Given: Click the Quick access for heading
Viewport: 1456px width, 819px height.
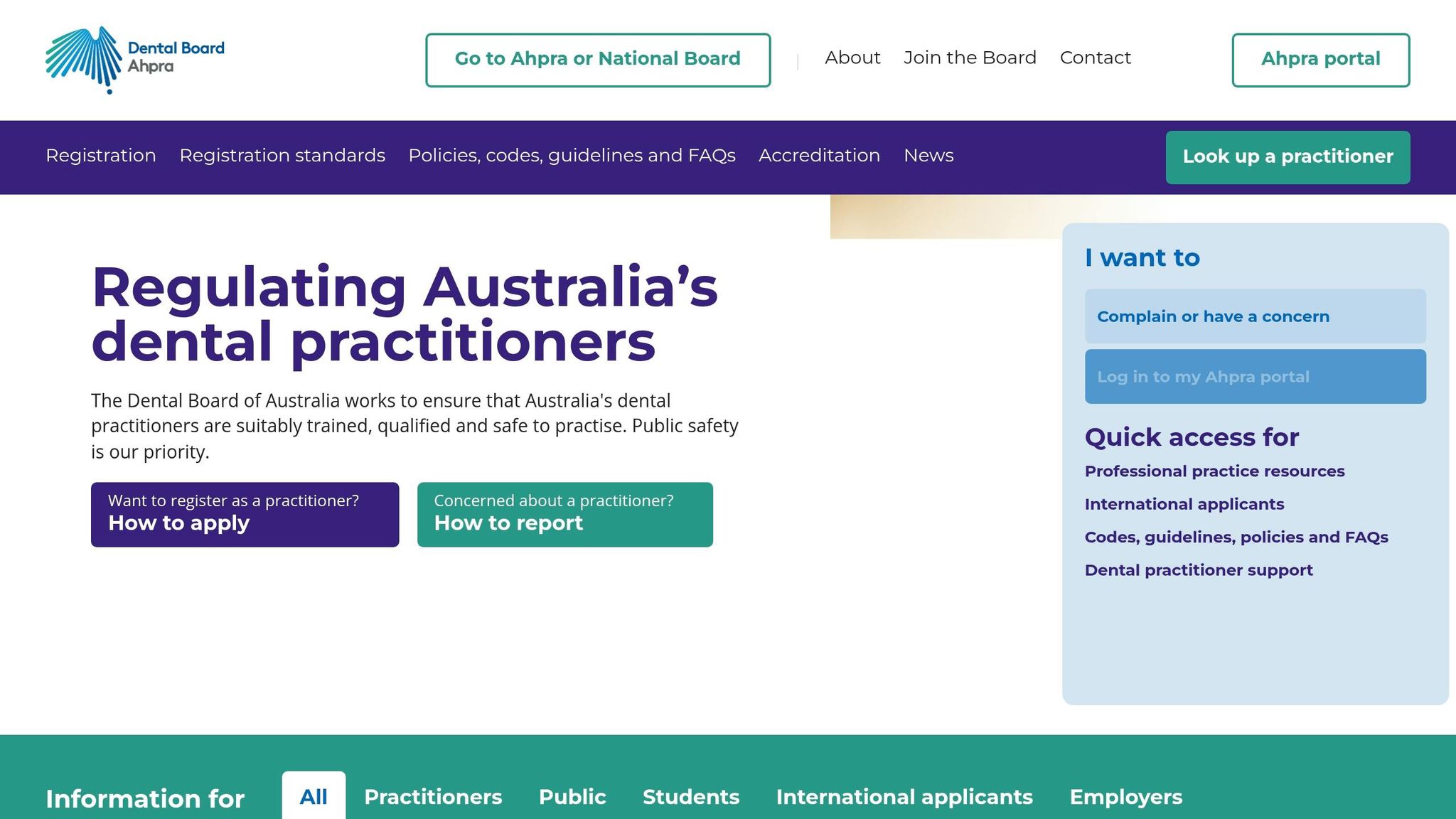Looking at the screenshot, I should point(1192,437).
